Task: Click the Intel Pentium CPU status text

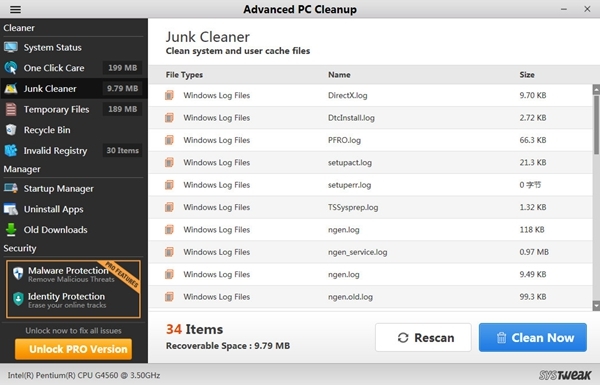Action: (84, 375)
